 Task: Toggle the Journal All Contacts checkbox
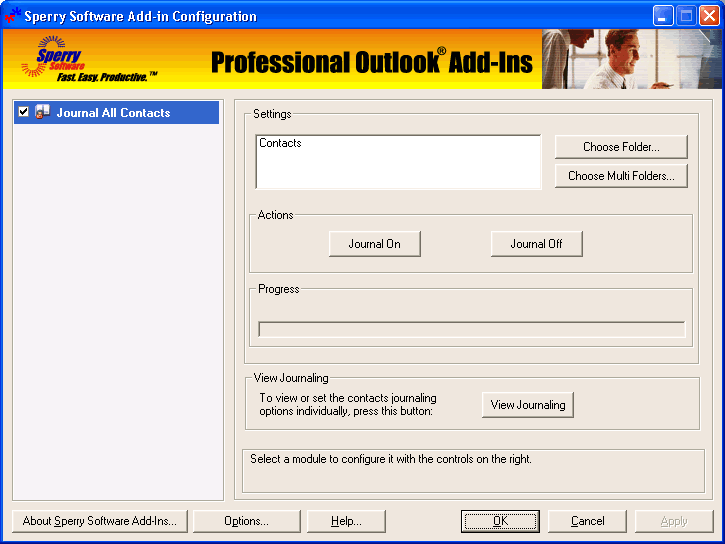pyautogui.click(x=24, y=112)
